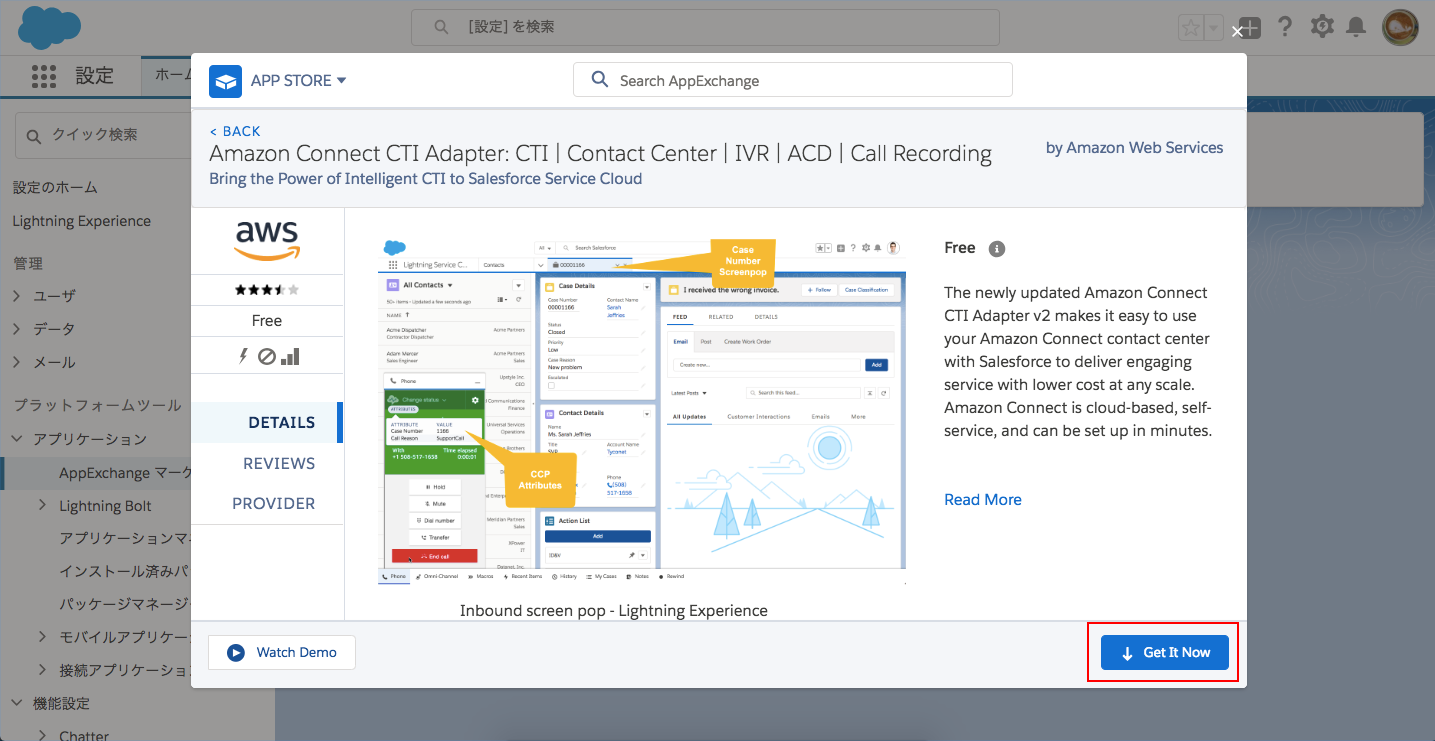Click the fourth rating star
The width and height of the screenshot is (1435, 741).
coord(281,290)
